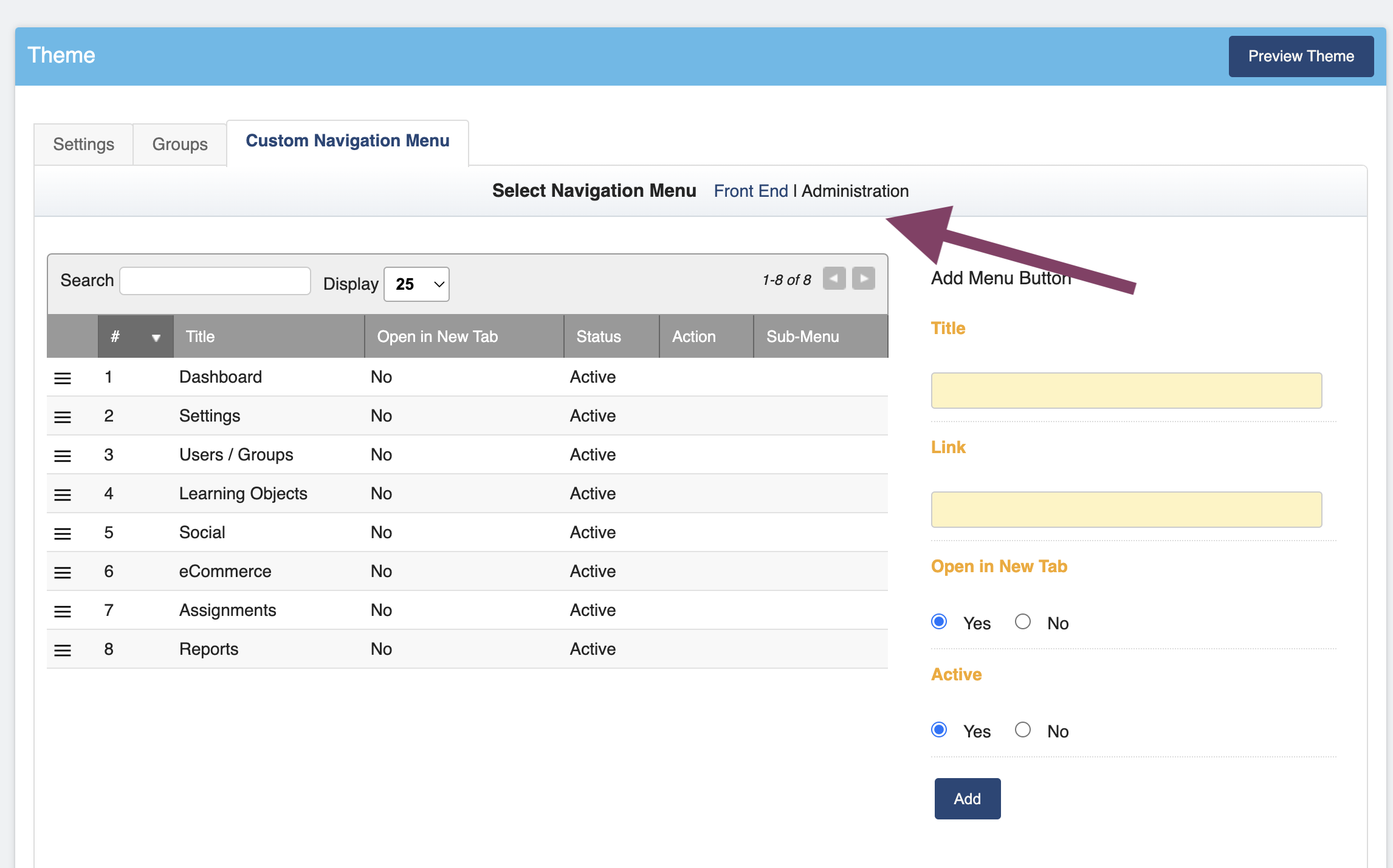Viewport: 1393px width, 868px height.
Task: Click the eCommerce title cell
Action: coord(225,571)
